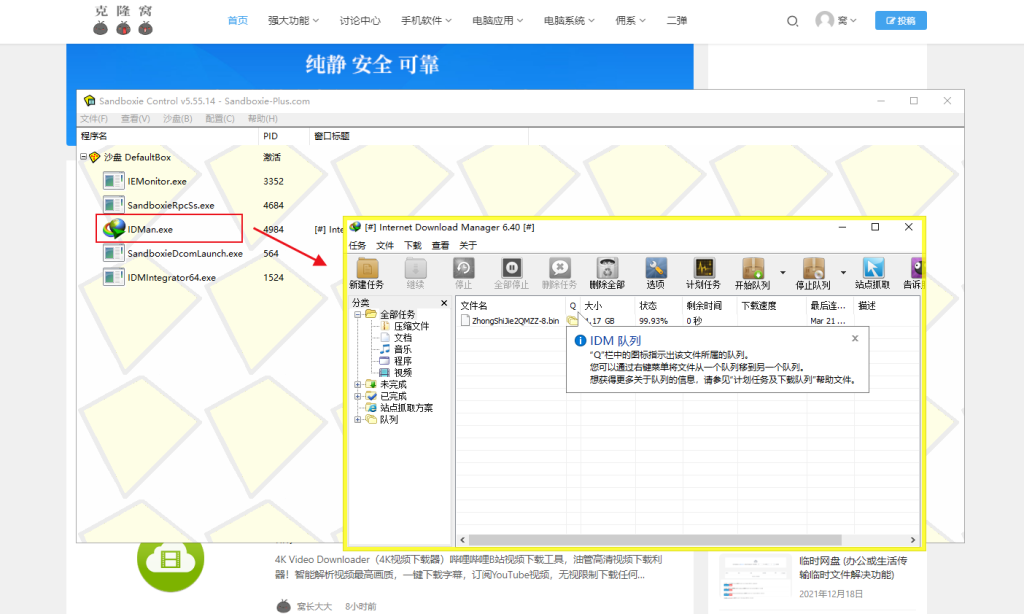Collapse the DefaultBox sandbox tree node
Screen dimensions: 1024x614
(84, 157)
